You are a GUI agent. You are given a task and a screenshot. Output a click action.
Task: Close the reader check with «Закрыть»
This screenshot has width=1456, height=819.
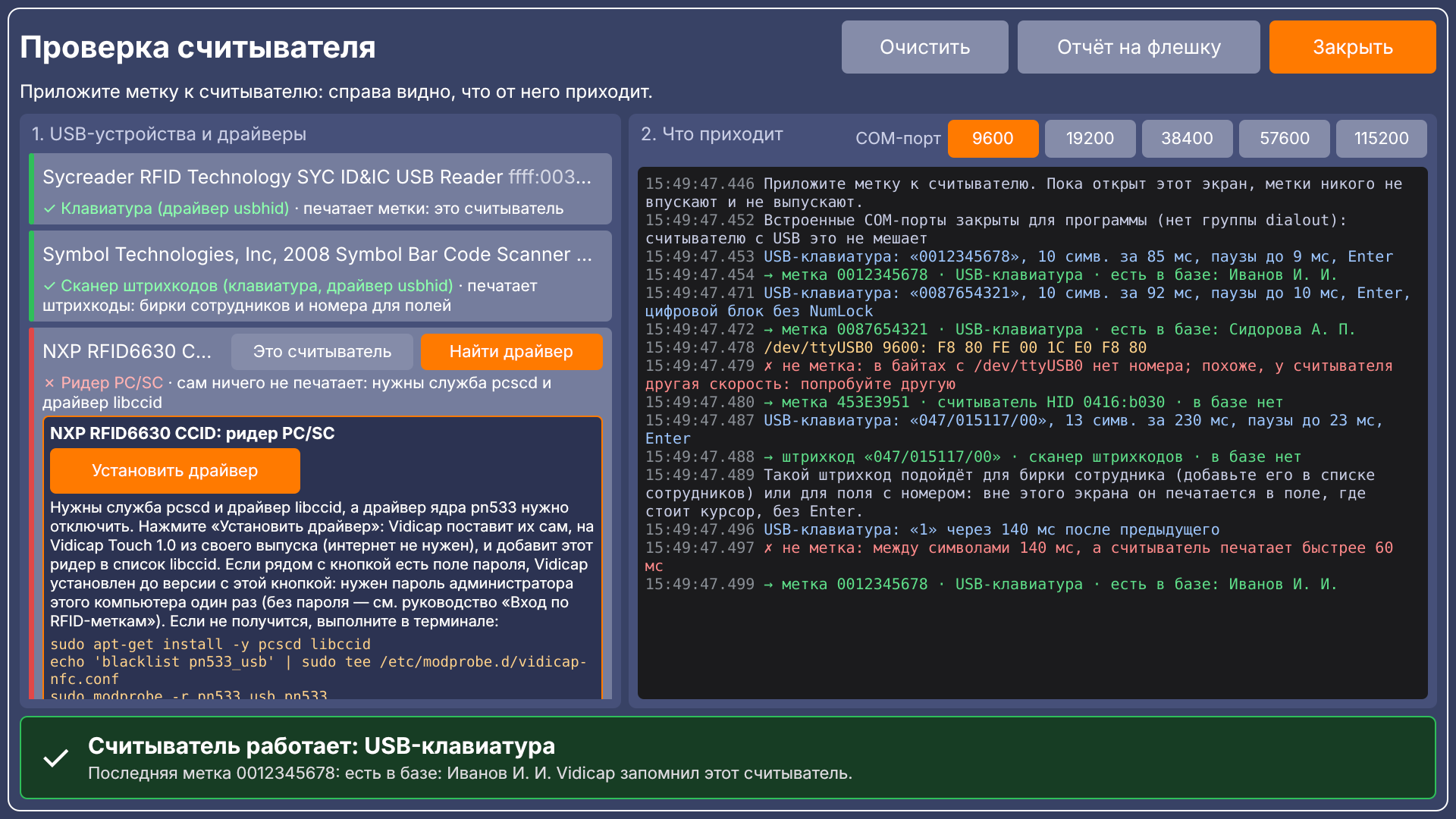pos(1352,47)
